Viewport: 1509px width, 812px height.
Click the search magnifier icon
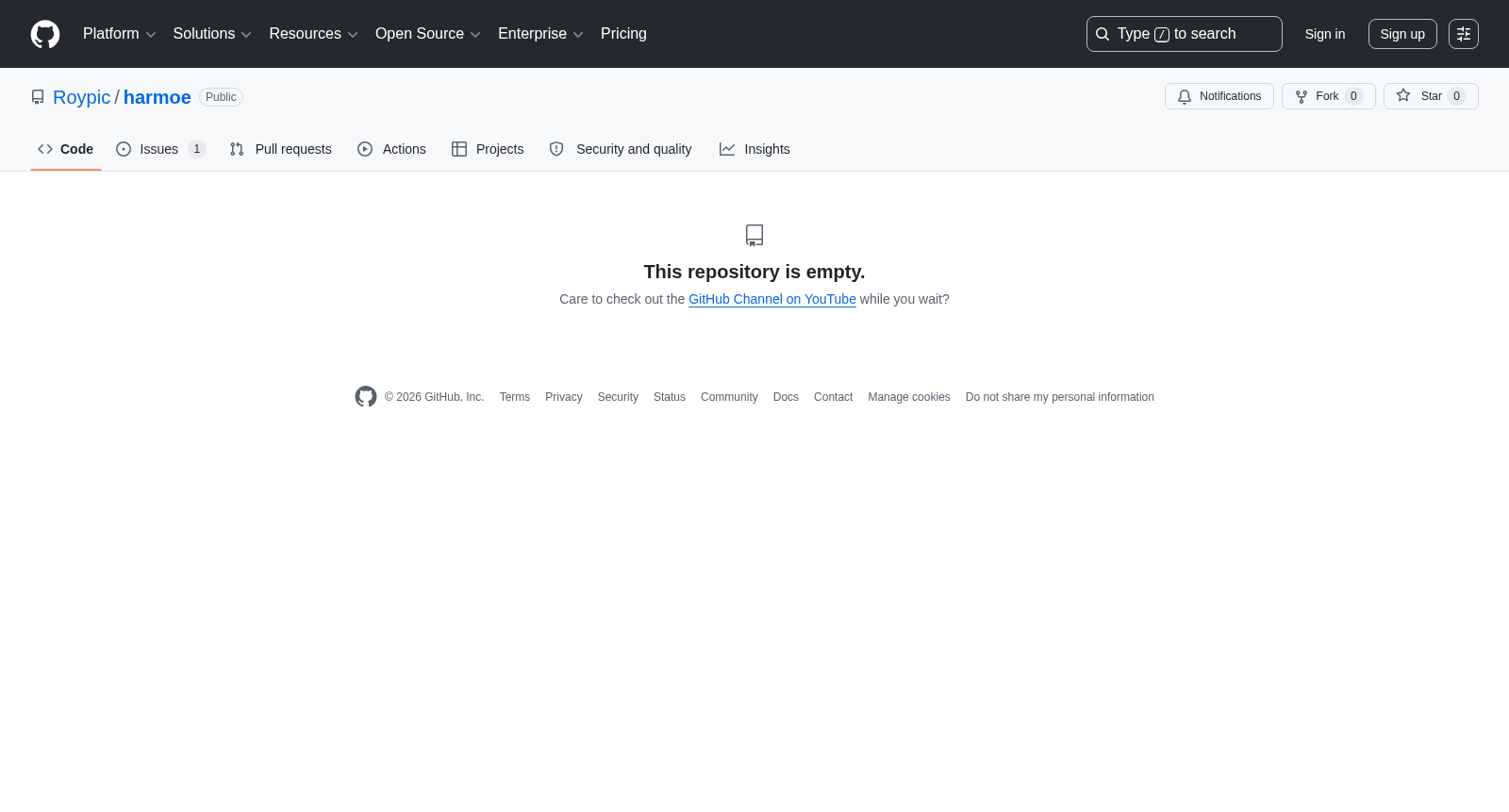tap(1103, 34)
